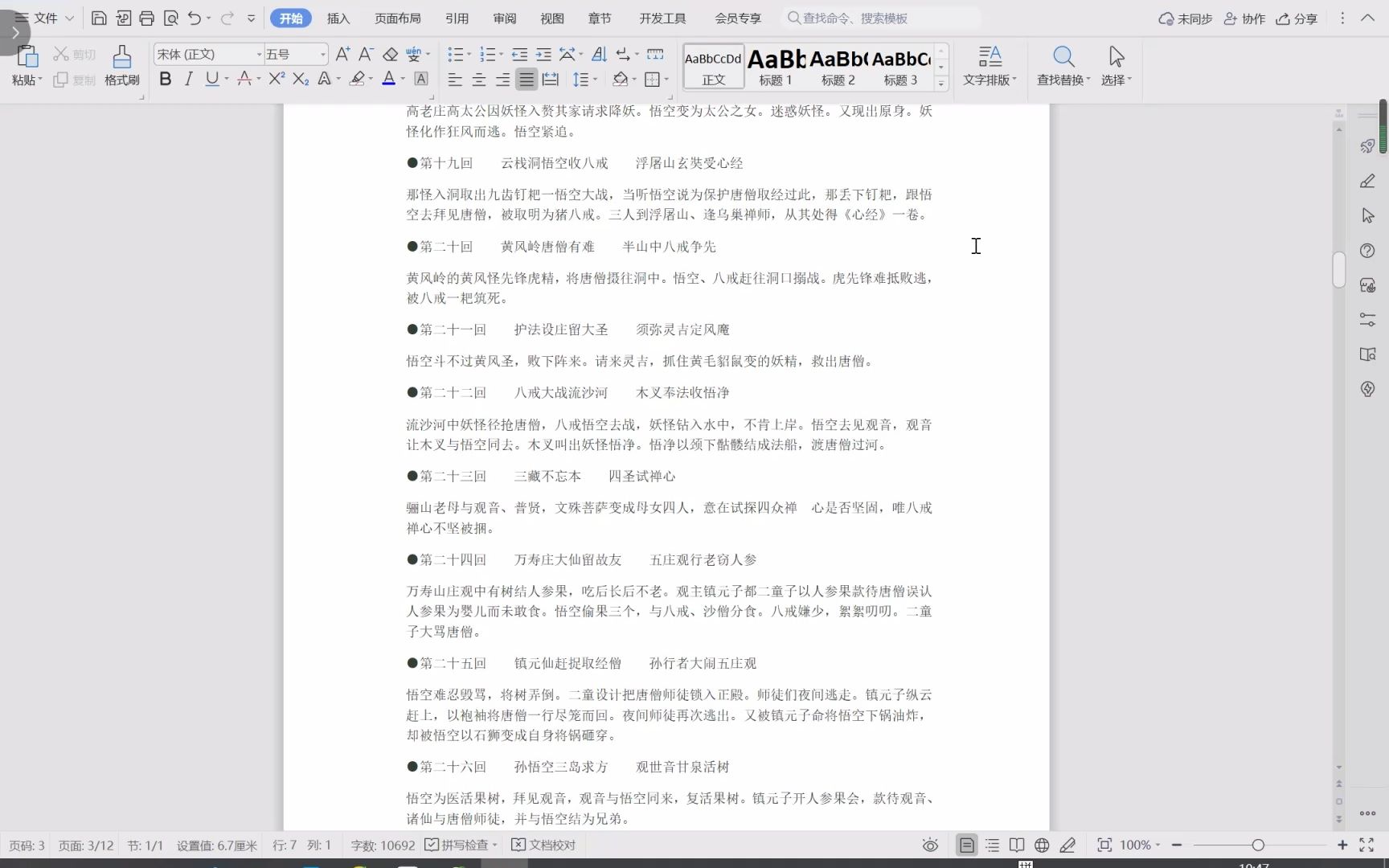Toggle eye-protection mode icon in status bar
The image size is (1389, 868).
point(930,845)
